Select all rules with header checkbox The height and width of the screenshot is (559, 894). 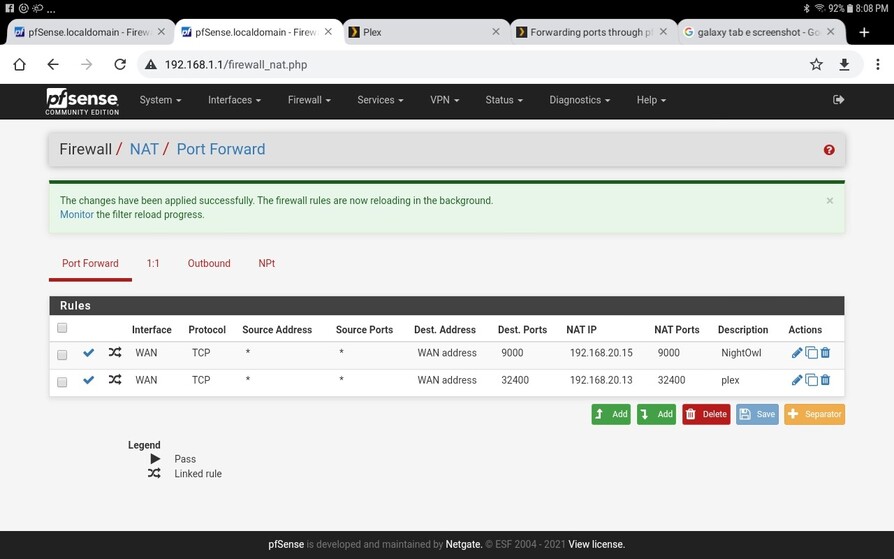coord(62,327)
